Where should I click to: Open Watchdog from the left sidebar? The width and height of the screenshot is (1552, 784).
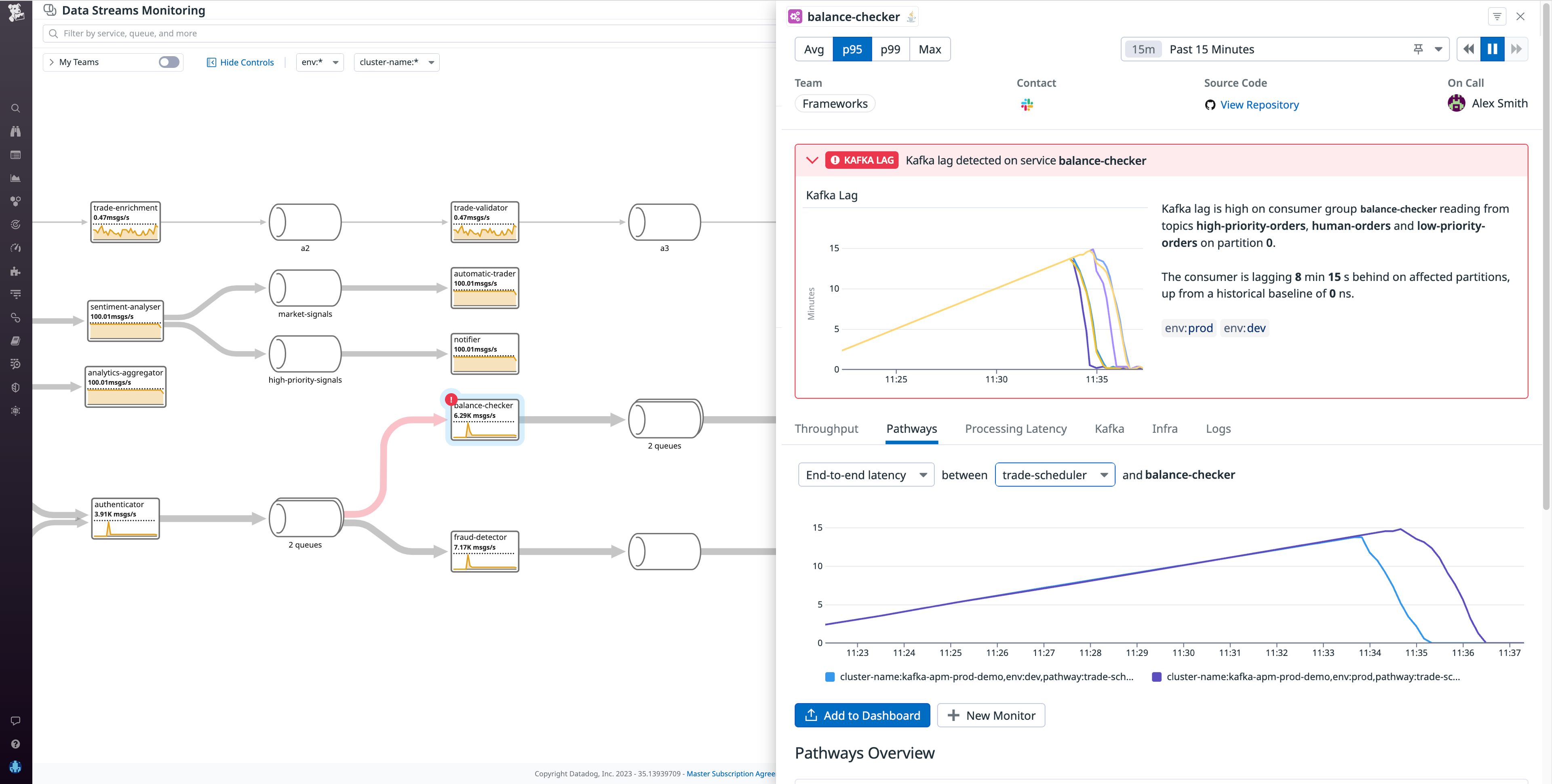tap(16, 131)
